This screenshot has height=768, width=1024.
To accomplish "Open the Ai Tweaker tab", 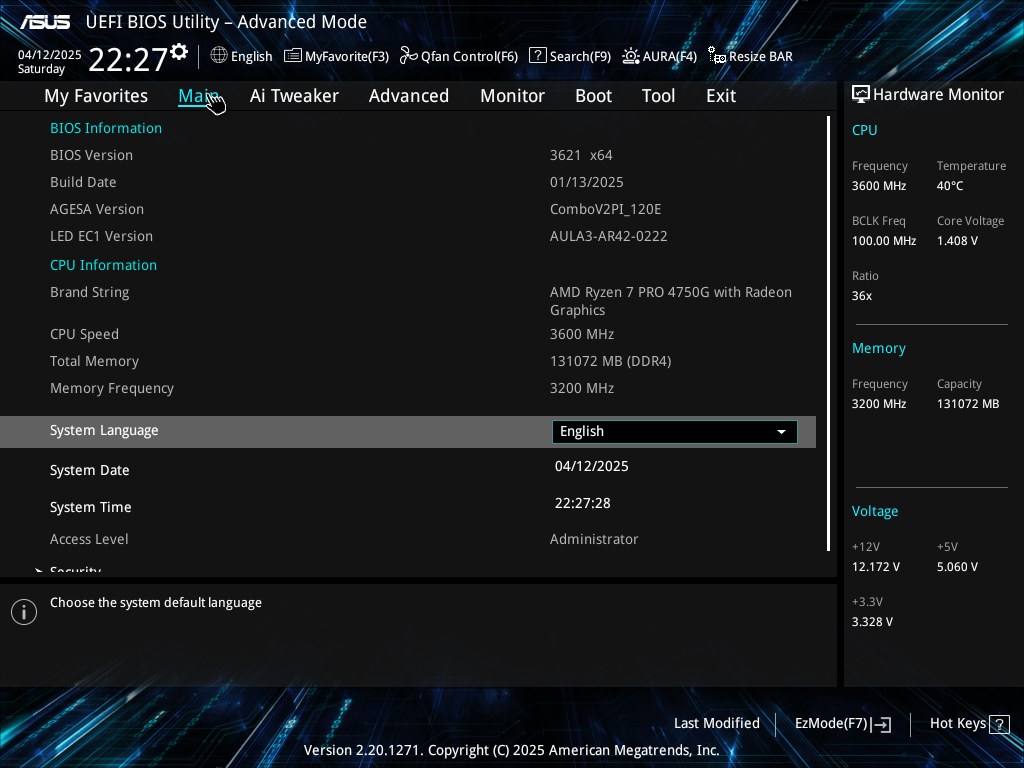I will point(294,96).
